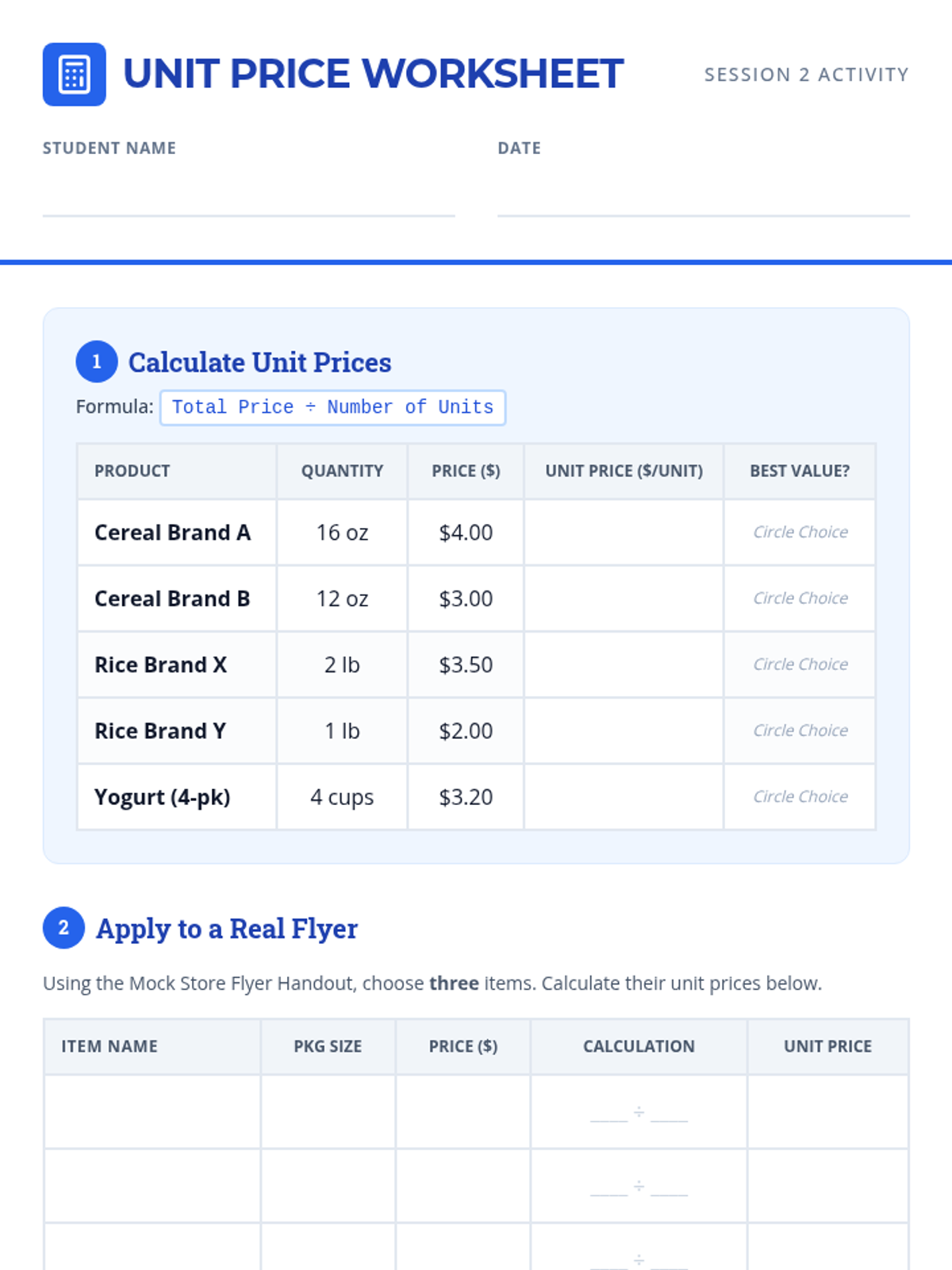Click the blue calculator icon

[x=74, y=74]
